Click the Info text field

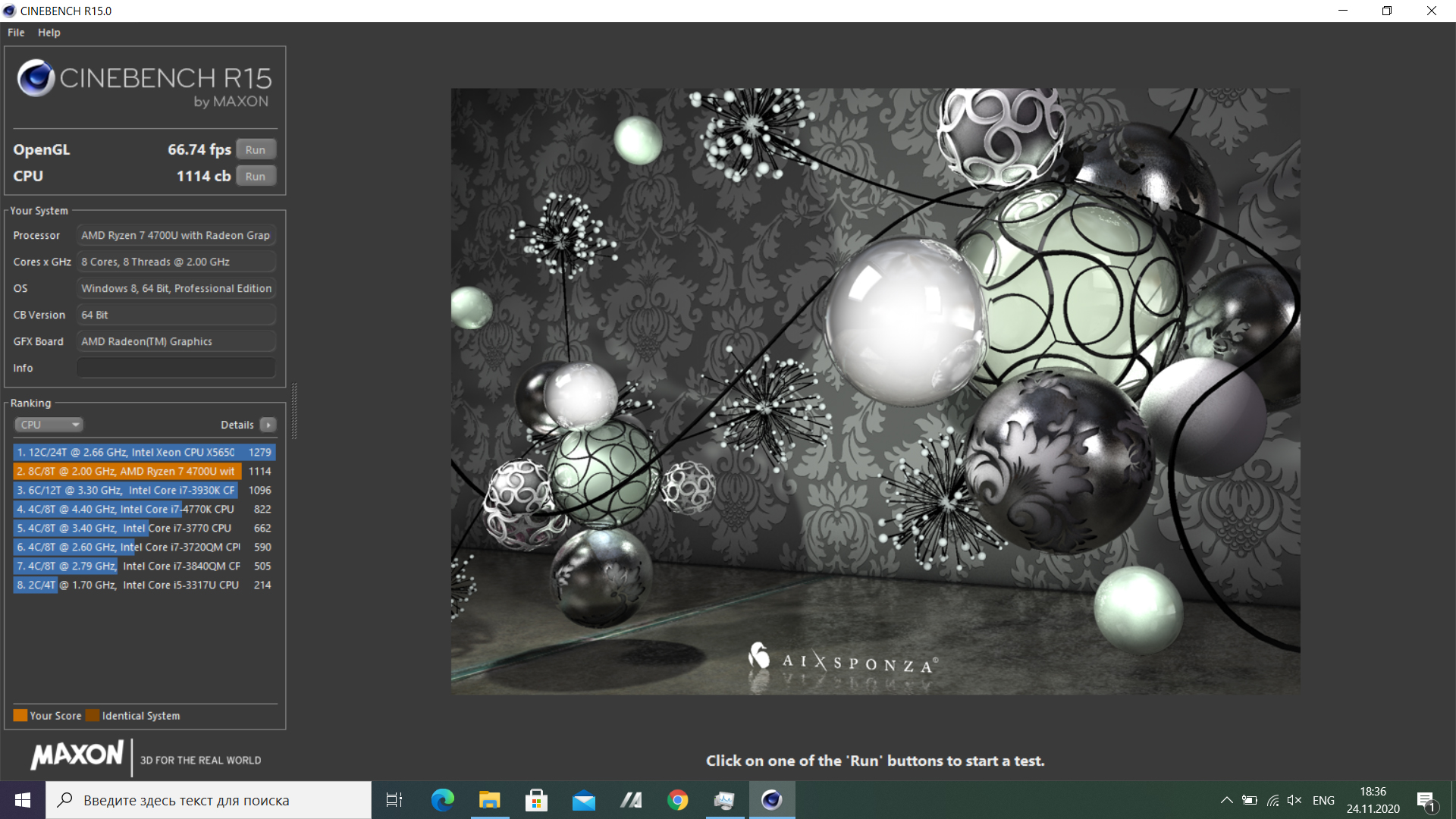(x=176, y=368)
